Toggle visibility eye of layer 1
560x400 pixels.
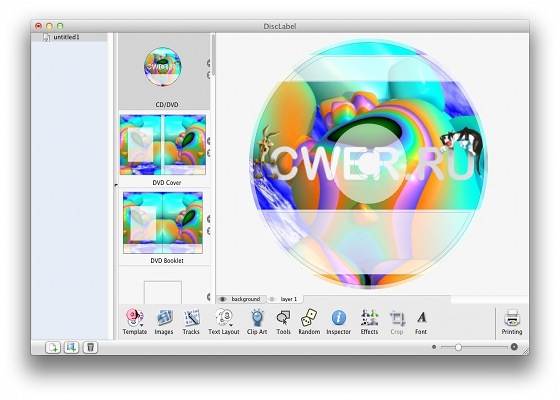coord(272,299)
